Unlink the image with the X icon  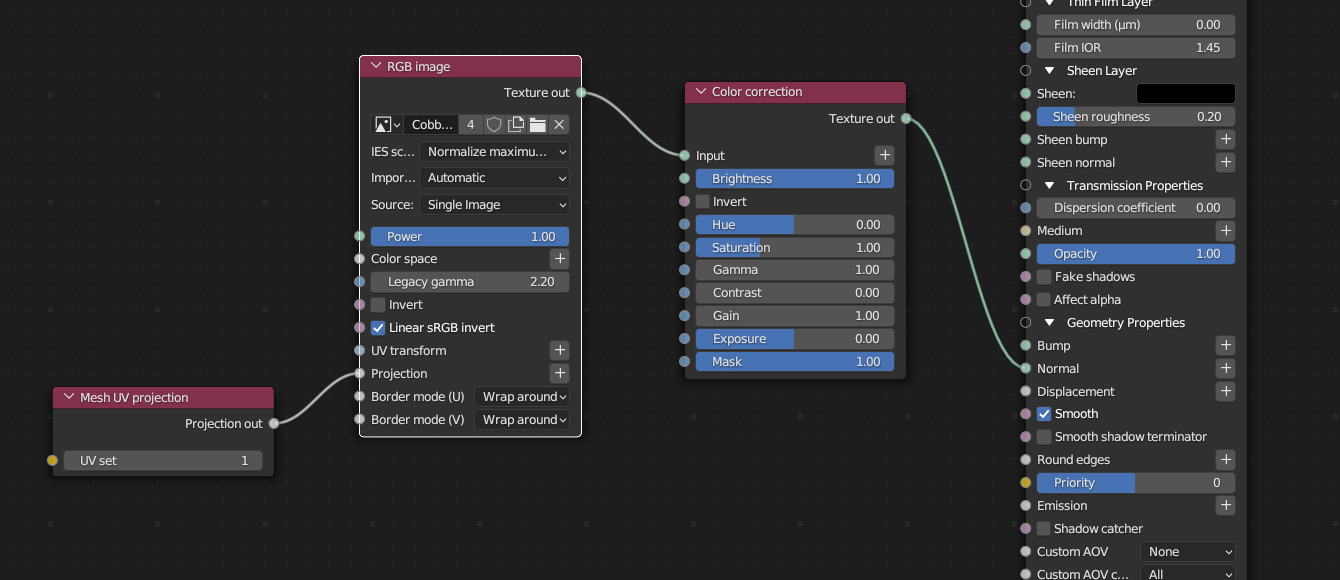pos(559,125)
